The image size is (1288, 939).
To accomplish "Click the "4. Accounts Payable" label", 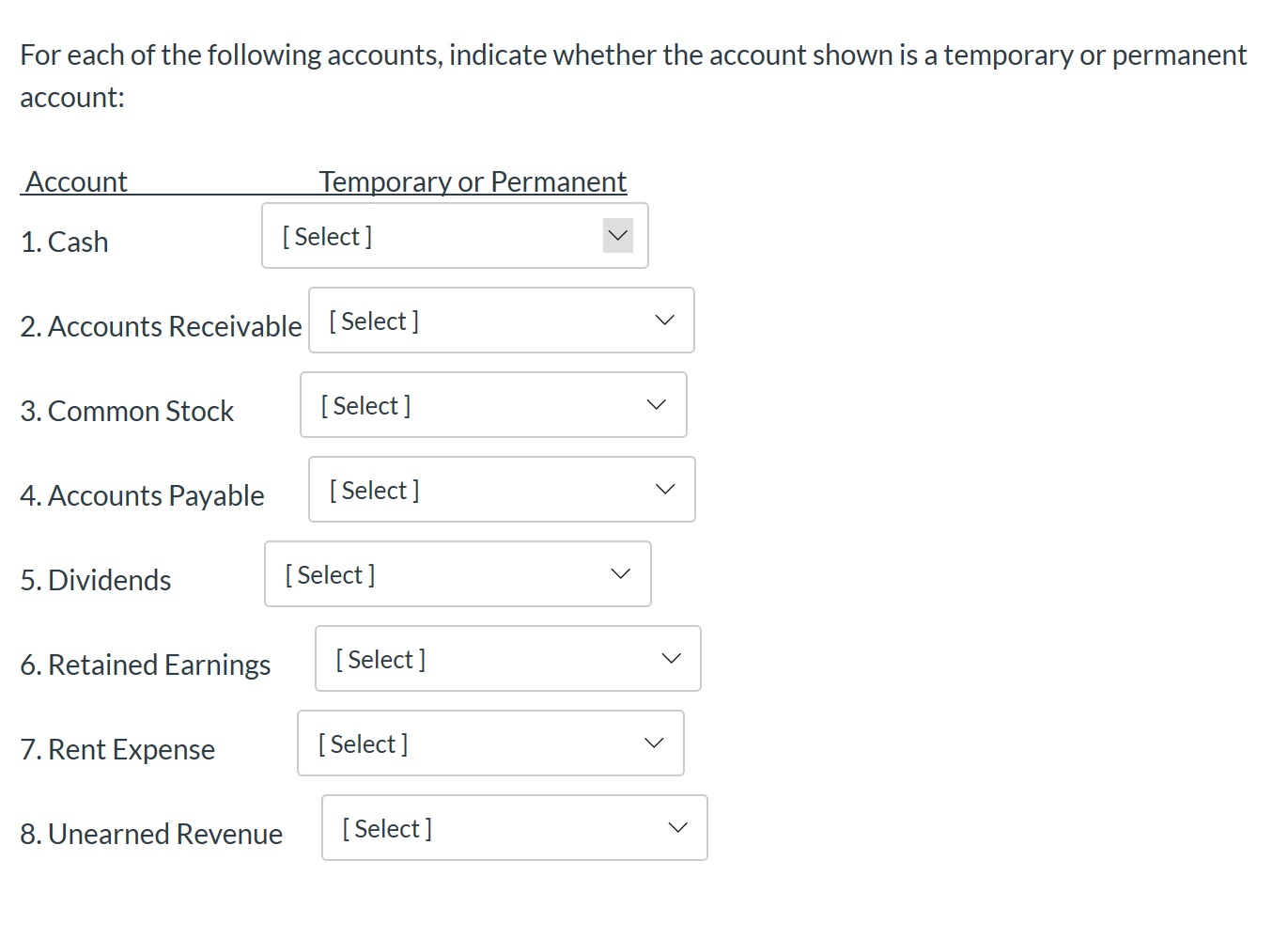I will (142, 495).
